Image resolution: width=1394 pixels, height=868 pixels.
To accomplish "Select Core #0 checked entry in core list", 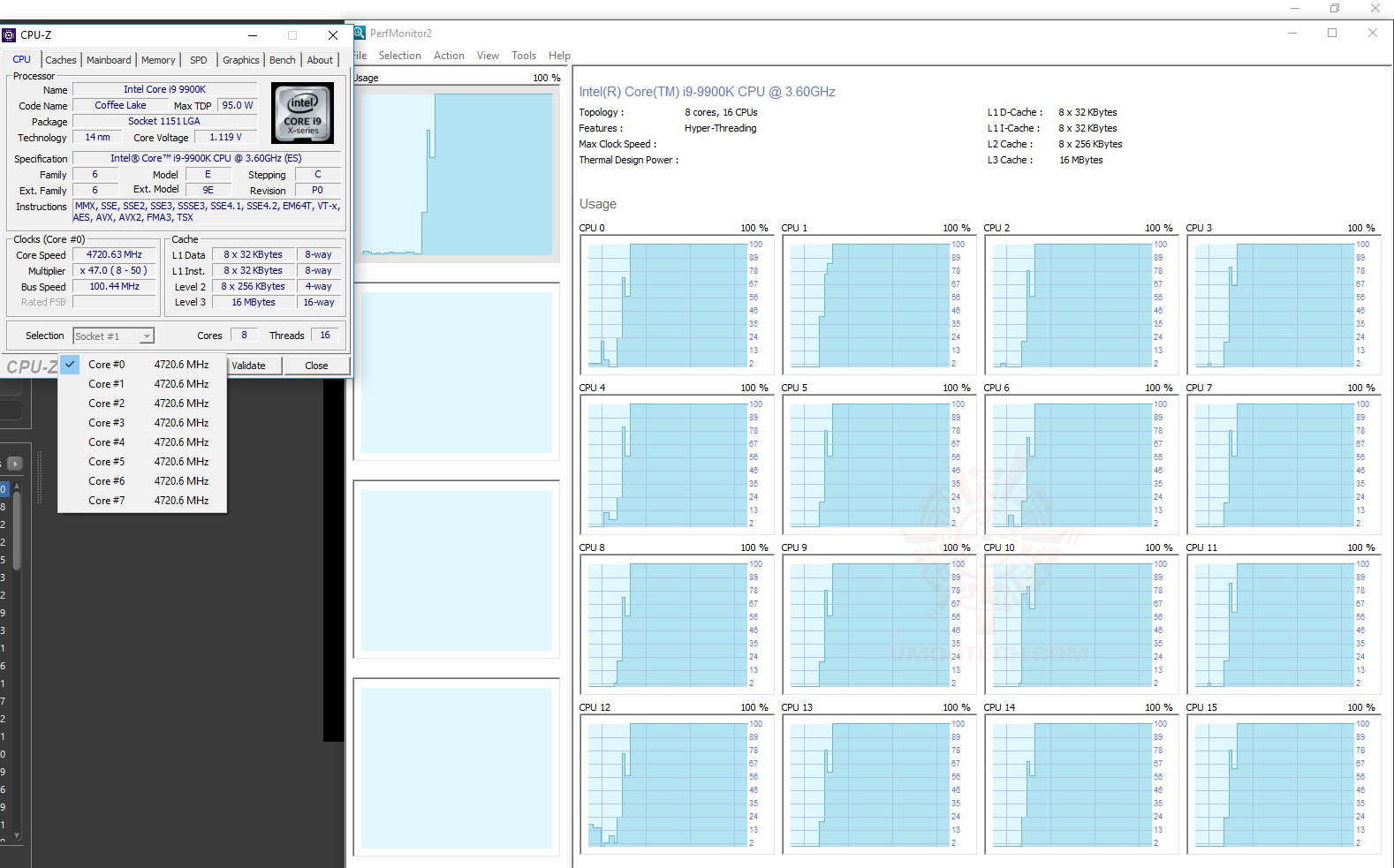I will pos(142,365).
